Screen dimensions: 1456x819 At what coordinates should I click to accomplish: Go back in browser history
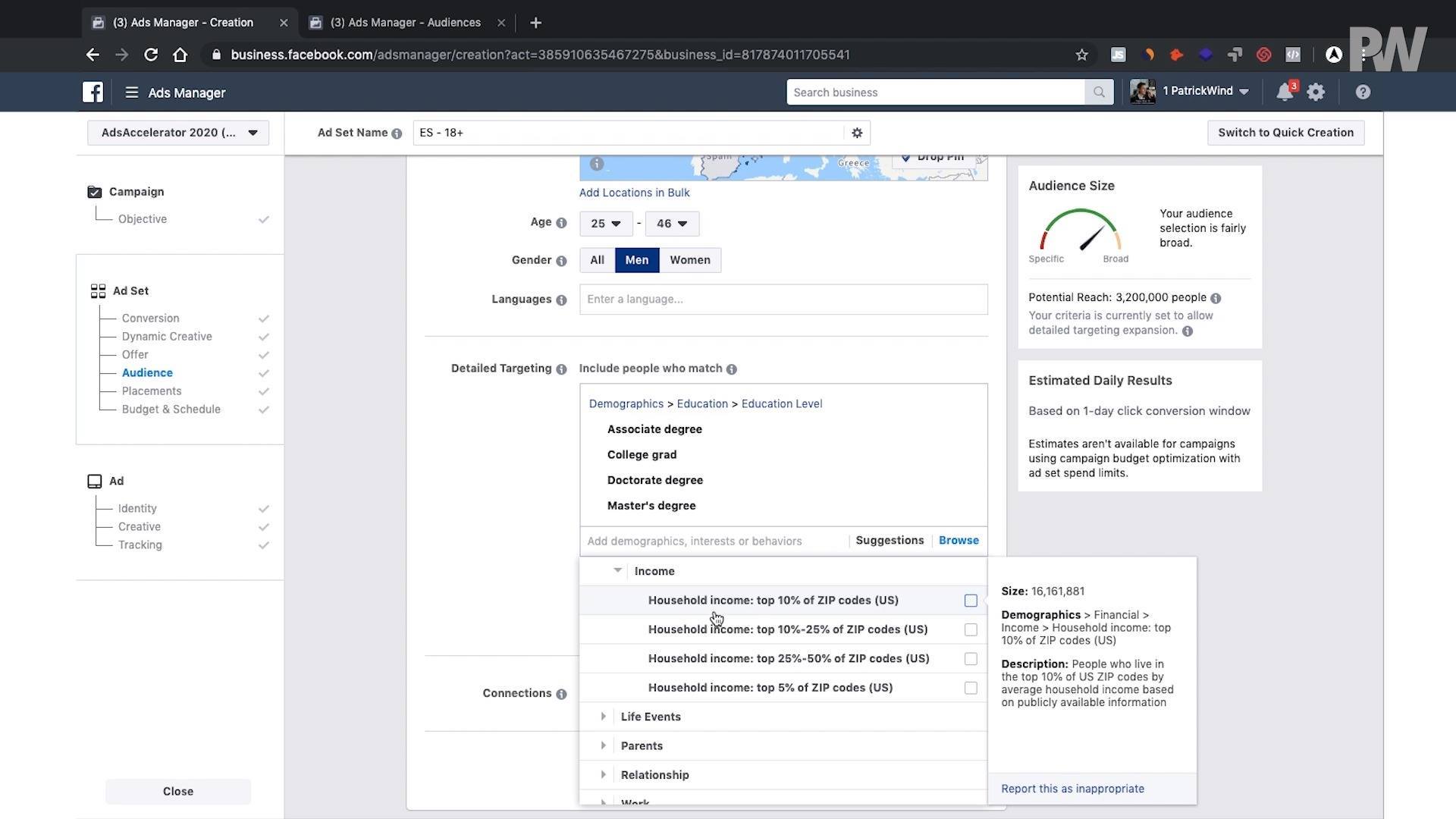(x=93, y=55)
